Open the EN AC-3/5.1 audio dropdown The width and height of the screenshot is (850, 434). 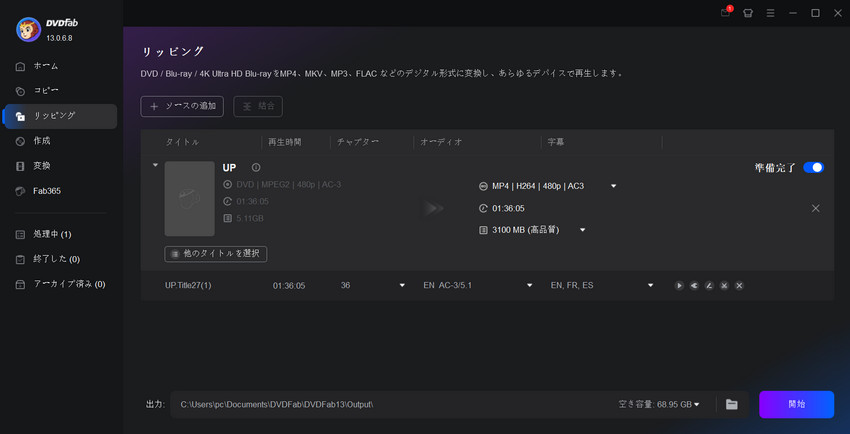pyautogui.click(x=530, y=285)
